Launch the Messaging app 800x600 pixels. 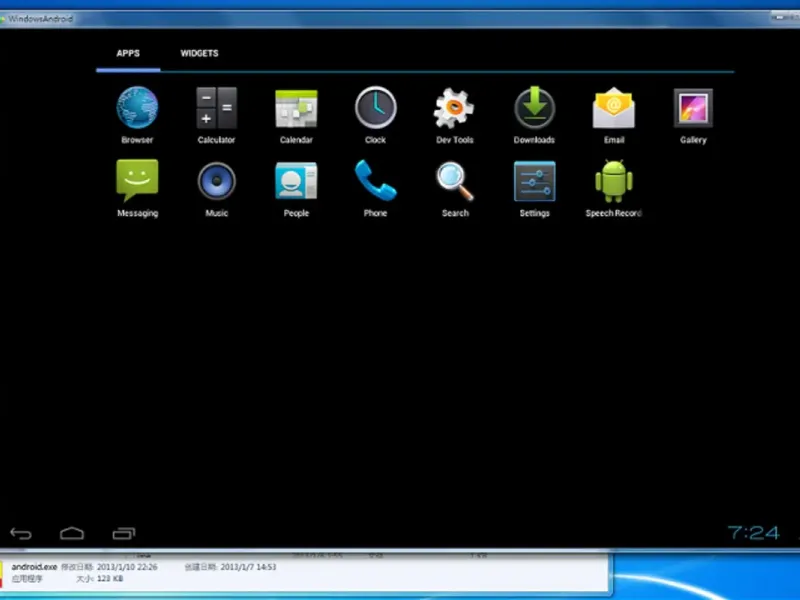point(137,188)
